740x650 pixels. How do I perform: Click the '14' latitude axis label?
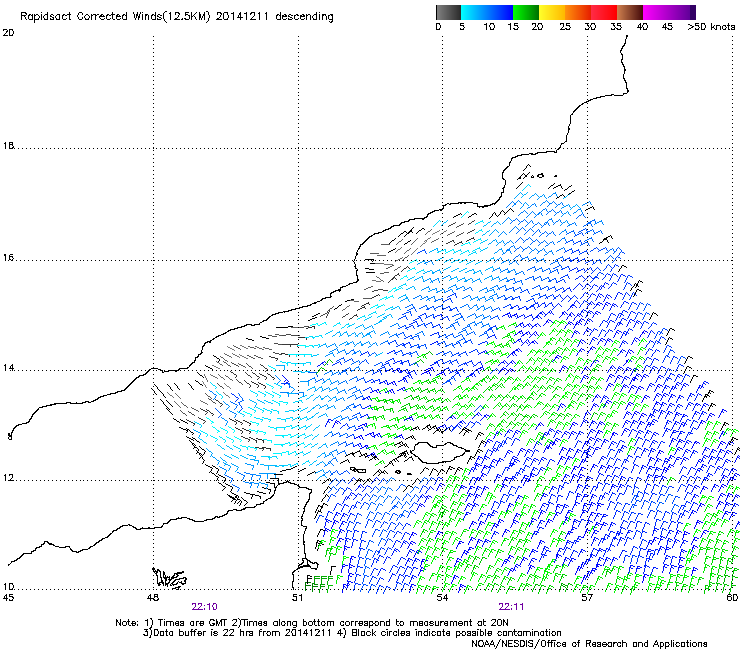[8, 368]
